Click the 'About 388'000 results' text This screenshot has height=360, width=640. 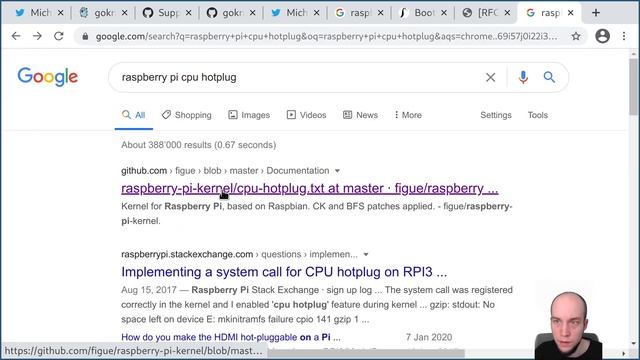pyautogui.click(x=198, y=145)
